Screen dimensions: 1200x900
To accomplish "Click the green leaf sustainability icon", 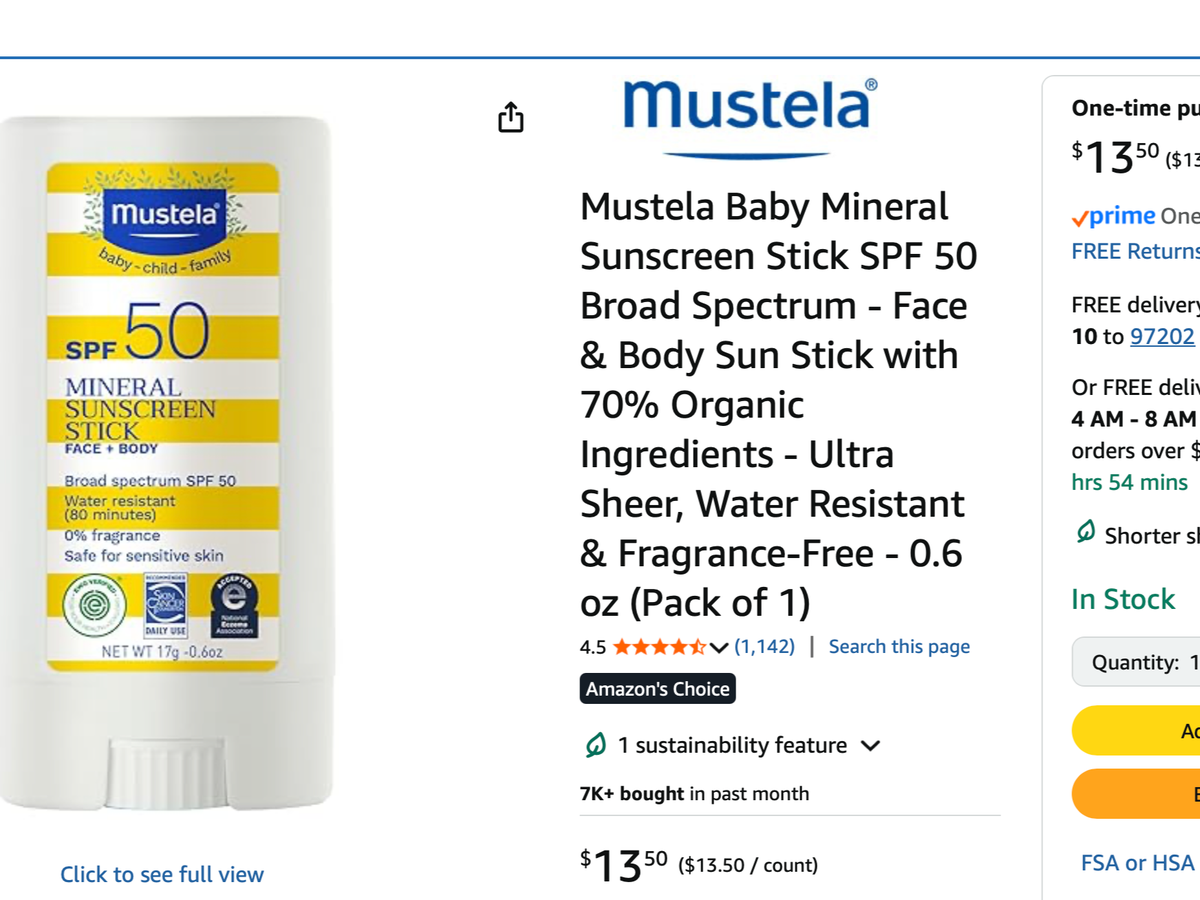I will 596,745.
